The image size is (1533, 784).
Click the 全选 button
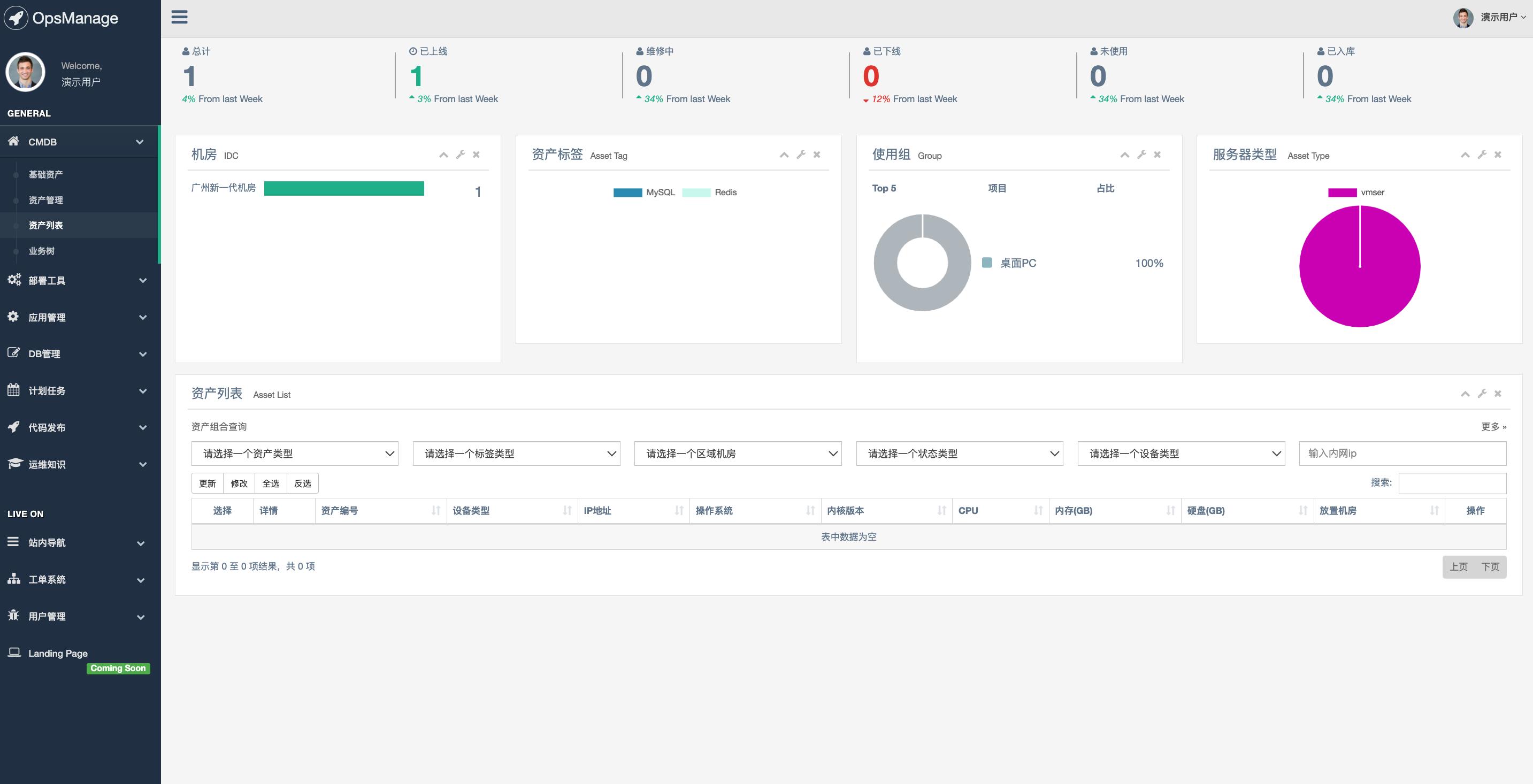(x=271, y=483)
